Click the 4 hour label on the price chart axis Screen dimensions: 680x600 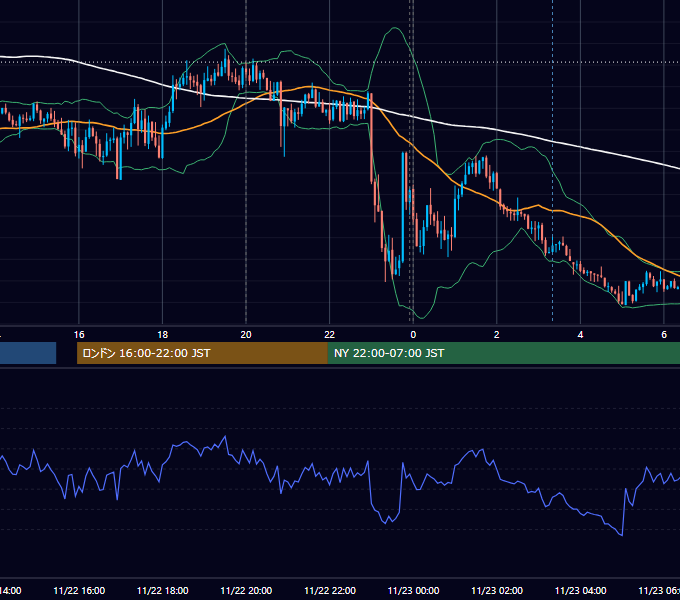pos(580,334)
